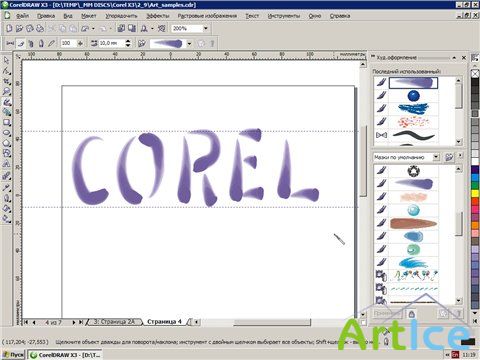Viewport: 480px width, 360px height.
Task: Toggle the lock icon beside Apply button
Action: [x=412, y=314]
